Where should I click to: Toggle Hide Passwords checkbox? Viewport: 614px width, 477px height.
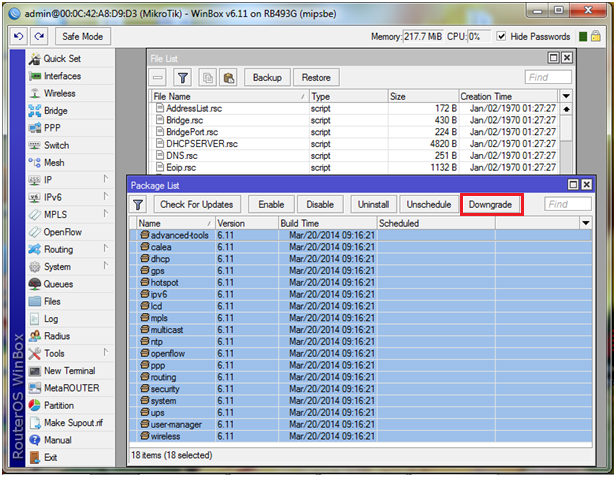(501, 36)
